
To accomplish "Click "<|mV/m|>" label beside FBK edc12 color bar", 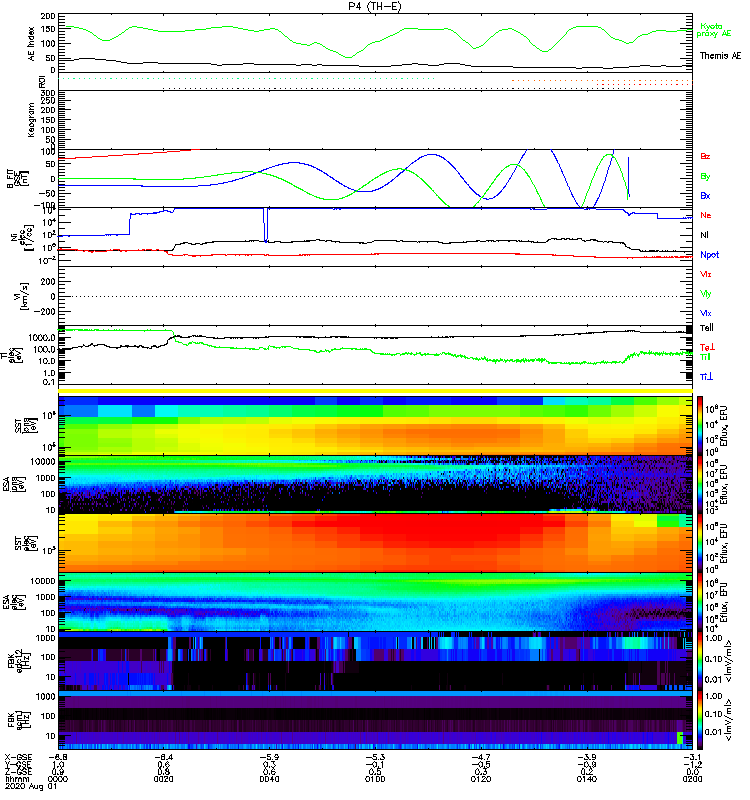I will click(x=729, y=661).
